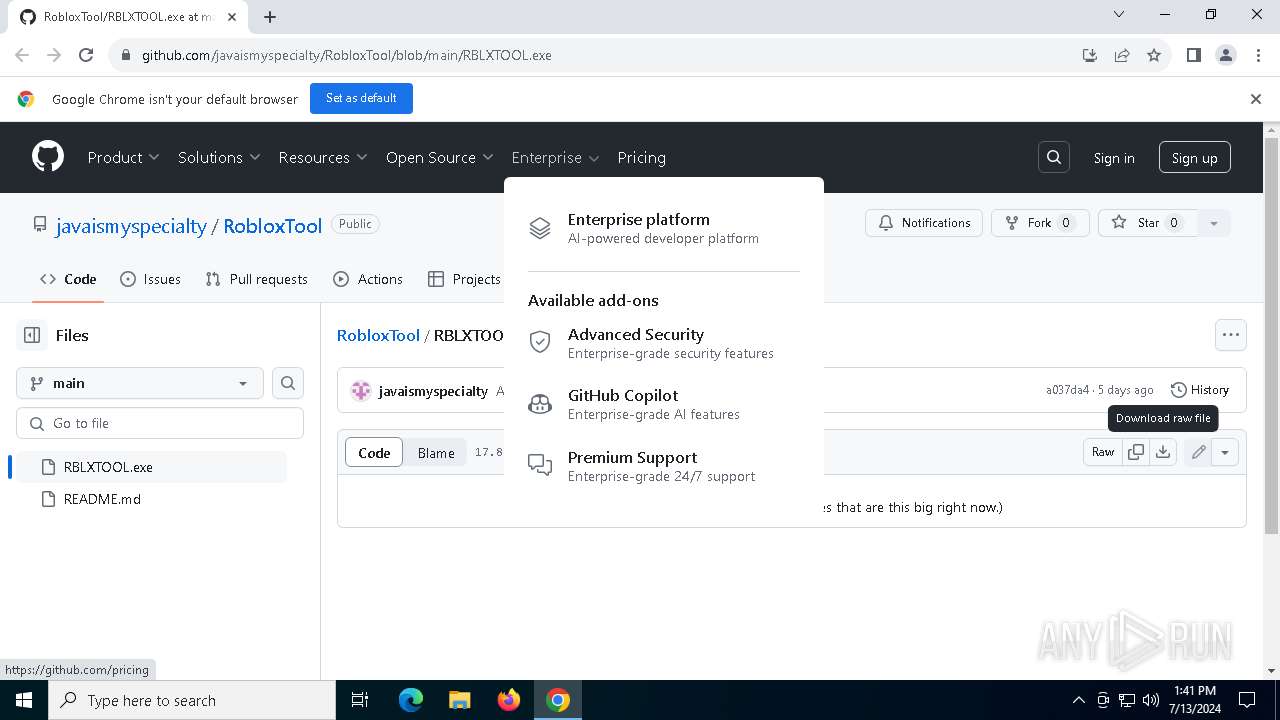
Task: Click the collapse file tree icon
Action: [32, 335]
